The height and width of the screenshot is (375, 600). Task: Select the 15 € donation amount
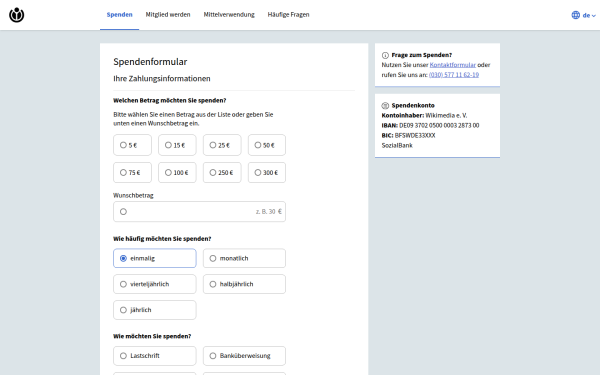tap(177, 145)
